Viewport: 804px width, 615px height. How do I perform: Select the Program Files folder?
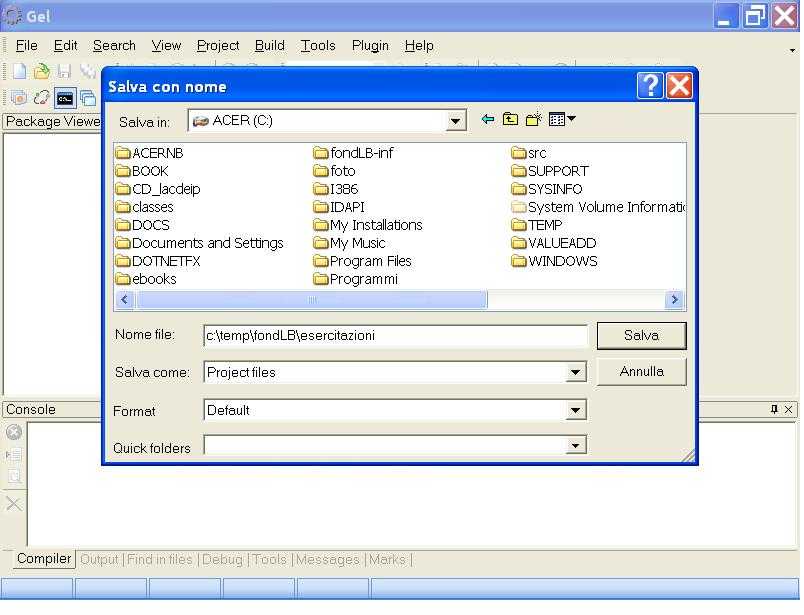[x=370, y=261]
